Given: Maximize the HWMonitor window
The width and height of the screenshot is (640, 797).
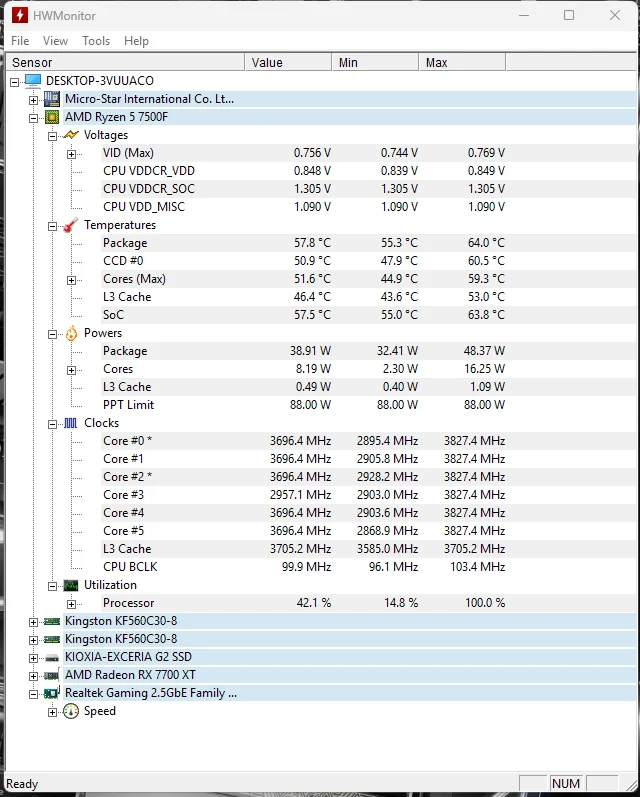Looking at the screenshot, I should (569, 15).
